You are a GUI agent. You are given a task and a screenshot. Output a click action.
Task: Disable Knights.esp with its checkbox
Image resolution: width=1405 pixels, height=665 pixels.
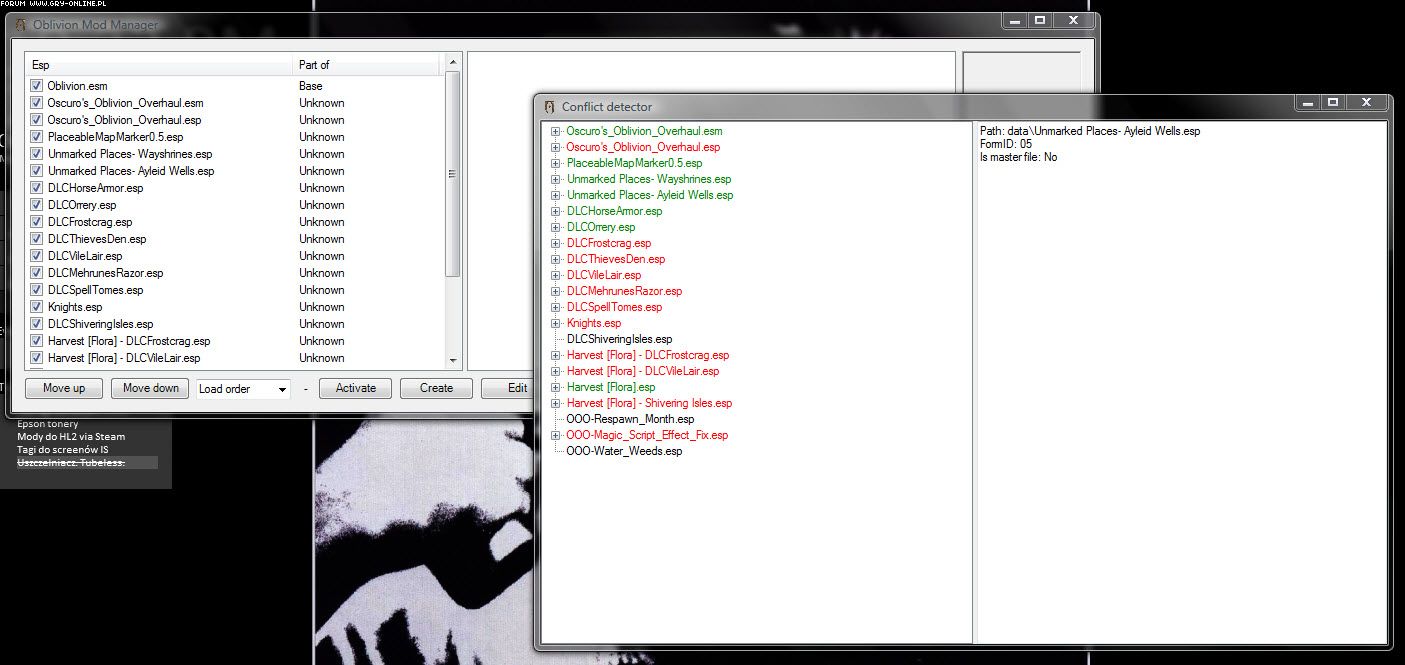pos(36,307)
